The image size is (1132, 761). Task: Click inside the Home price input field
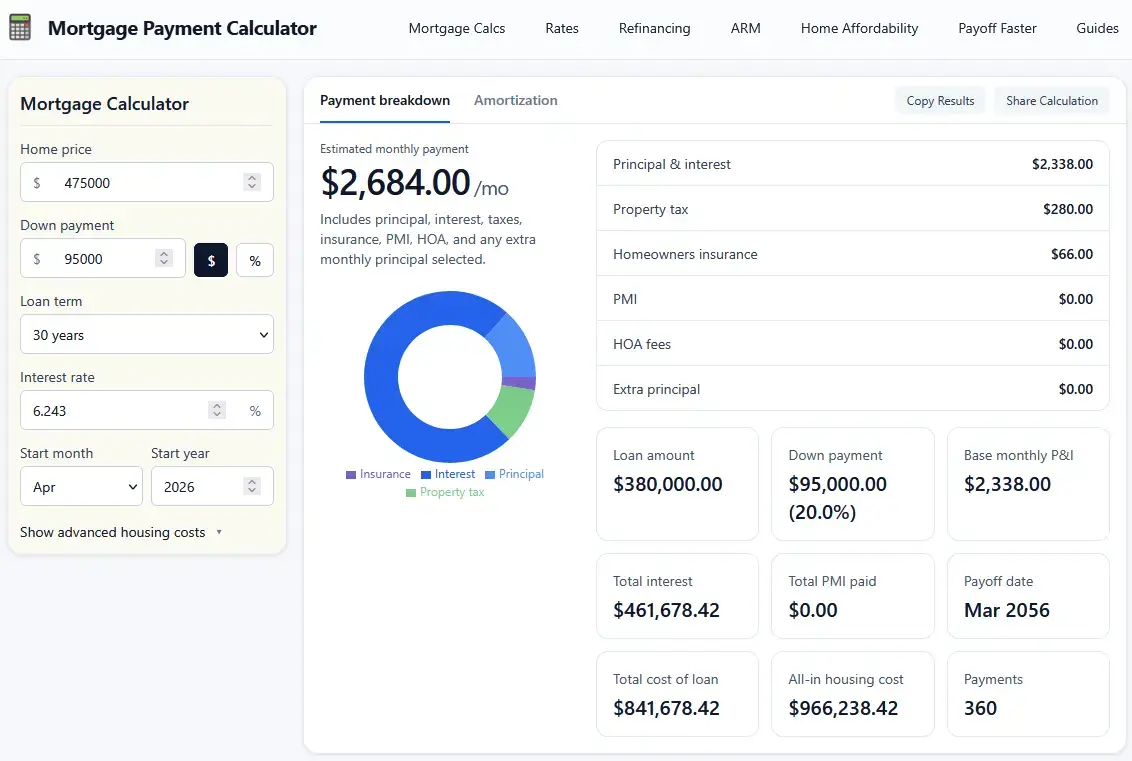click(110, 182)
